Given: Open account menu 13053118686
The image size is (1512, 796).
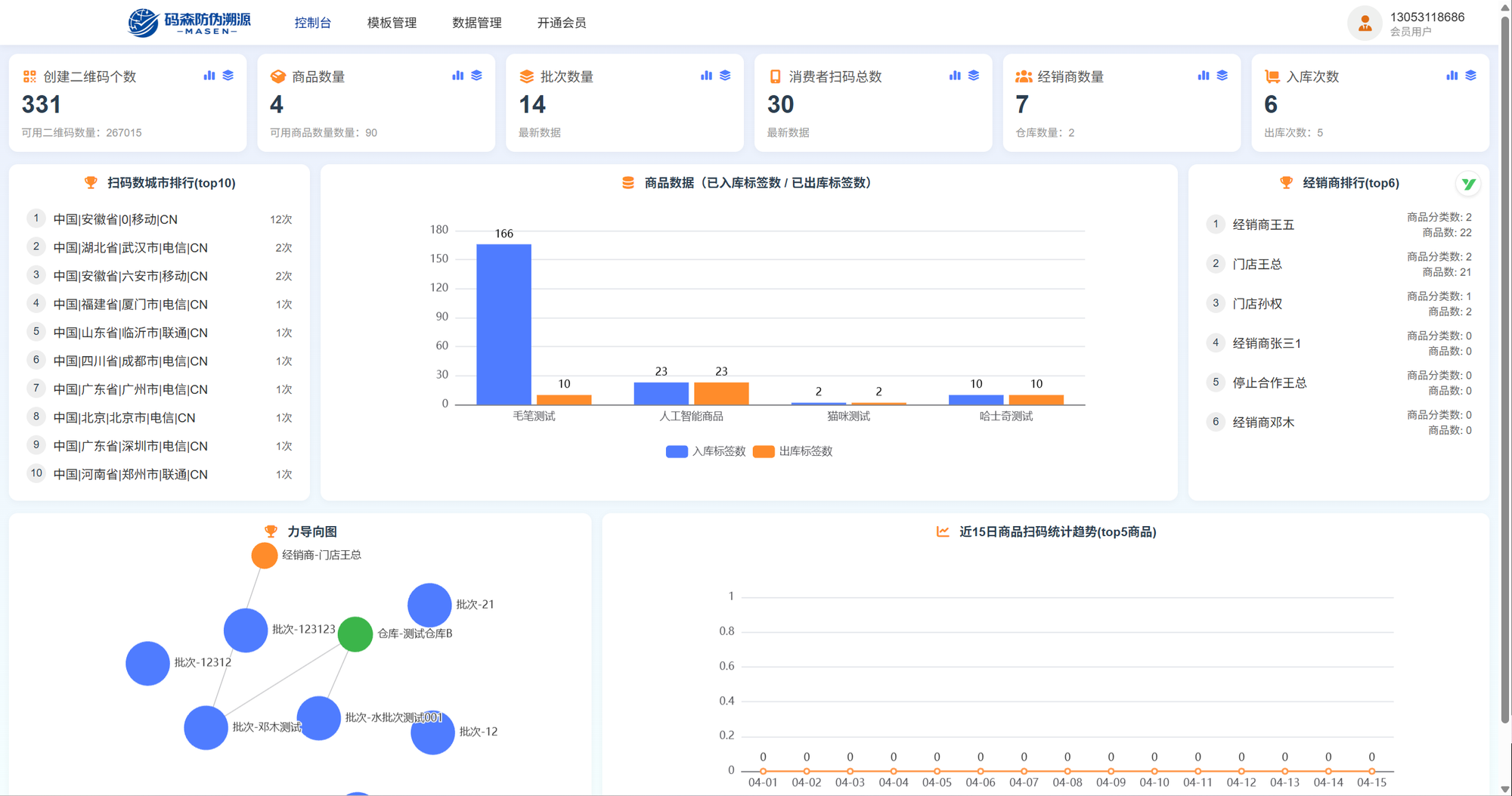Looking at the screenshot, I should click(1427, 17).
